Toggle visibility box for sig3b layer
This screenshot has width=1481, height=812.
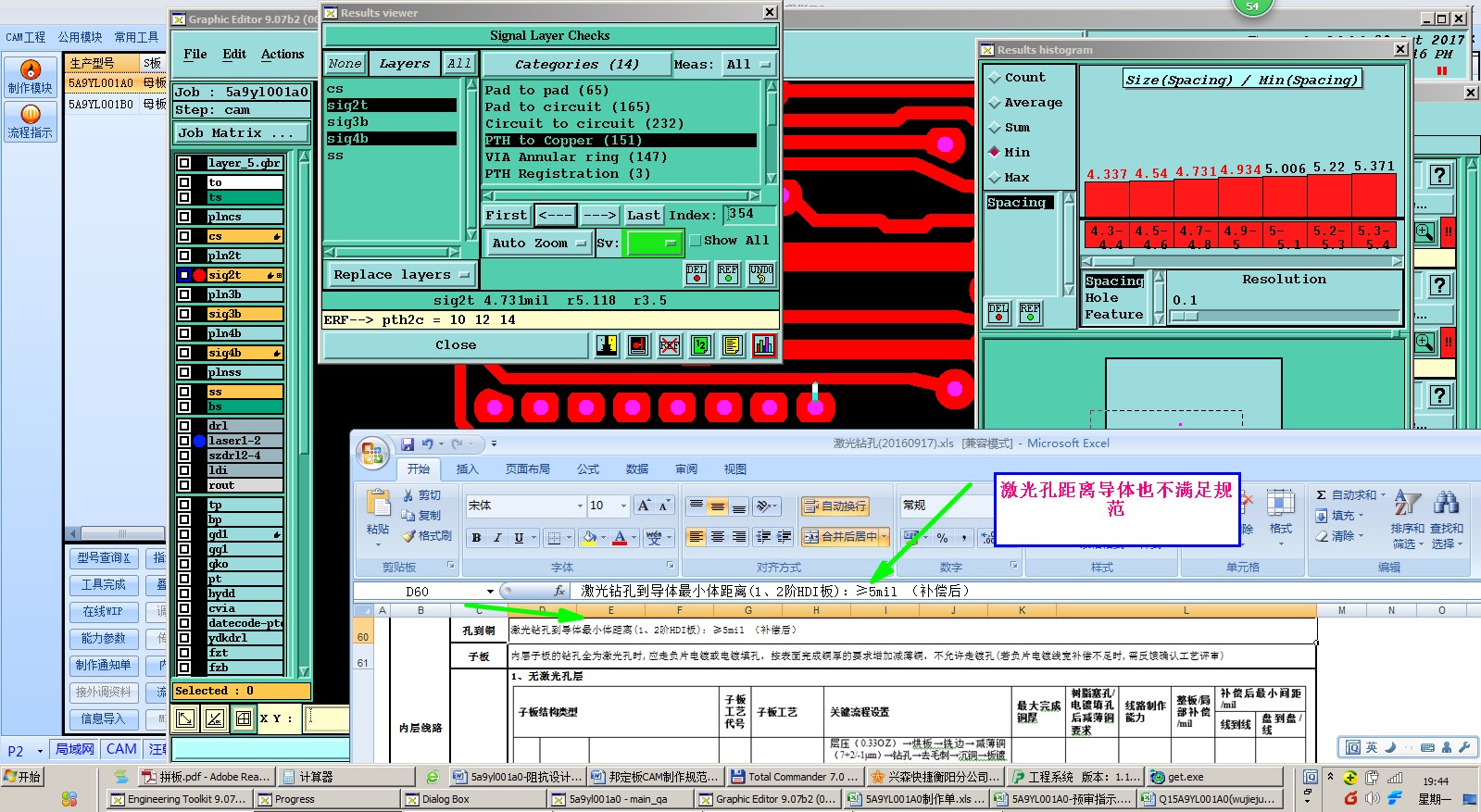[x=184, y=314]
